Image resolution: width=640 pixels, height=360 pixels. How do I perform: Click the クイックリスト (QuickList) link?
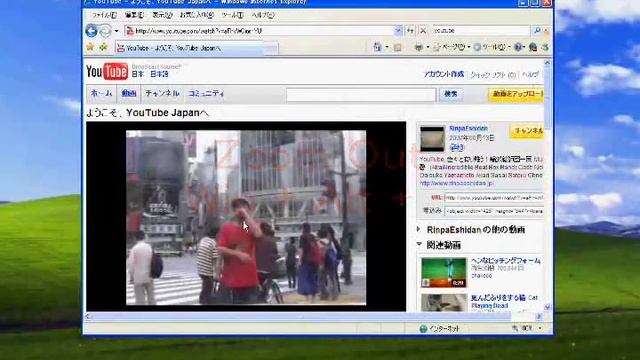point(493,75)
